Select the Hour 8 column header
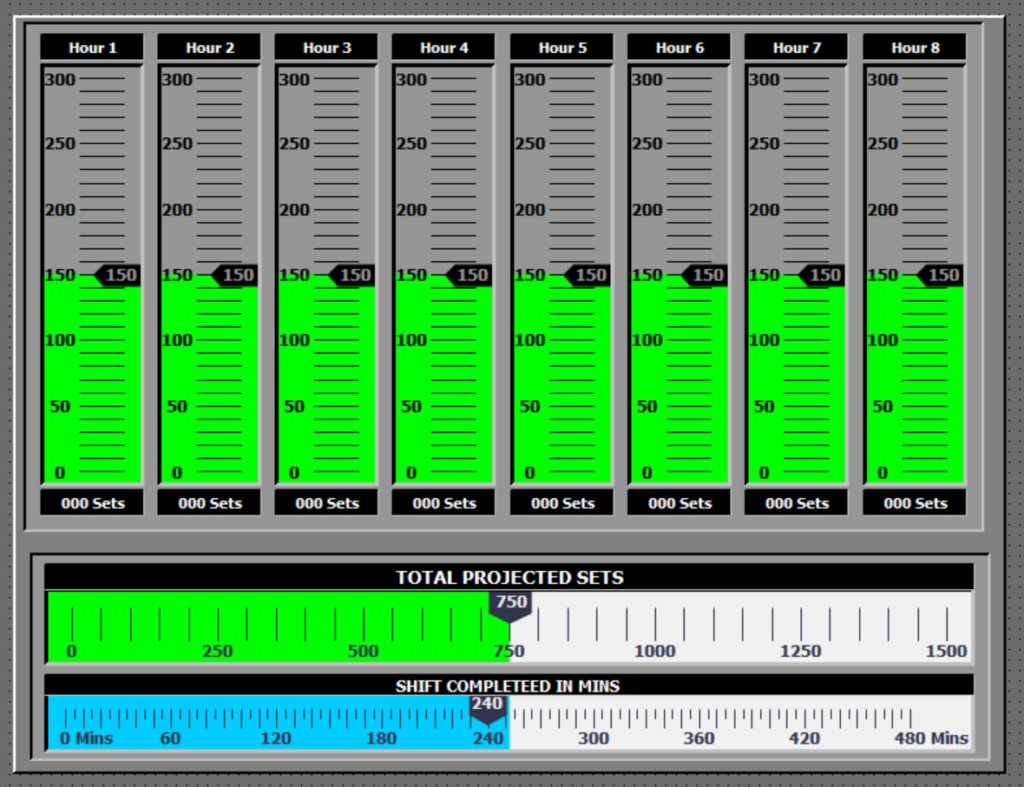Image resolution: width=1024 pixels, height=787 pixels. click(914, 48)
